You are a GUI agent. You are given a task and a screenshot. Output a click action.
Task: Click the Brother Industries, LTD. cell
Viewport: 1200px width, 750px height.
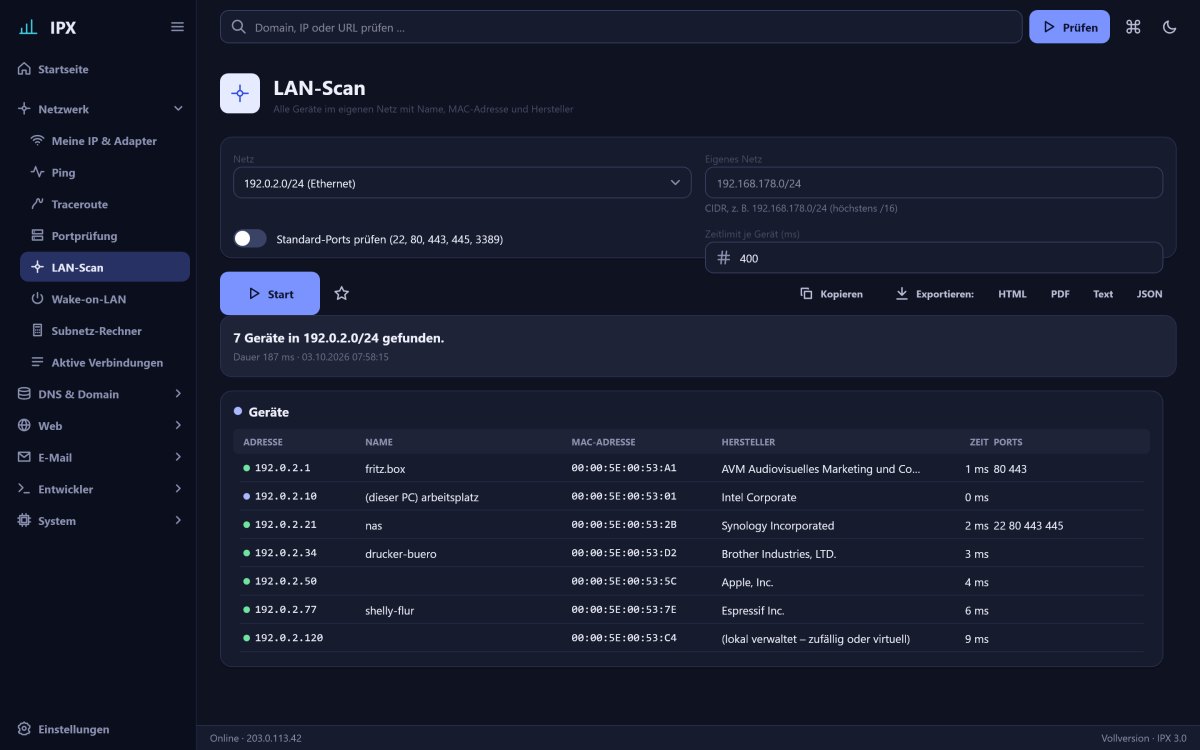tap(779, 553)
